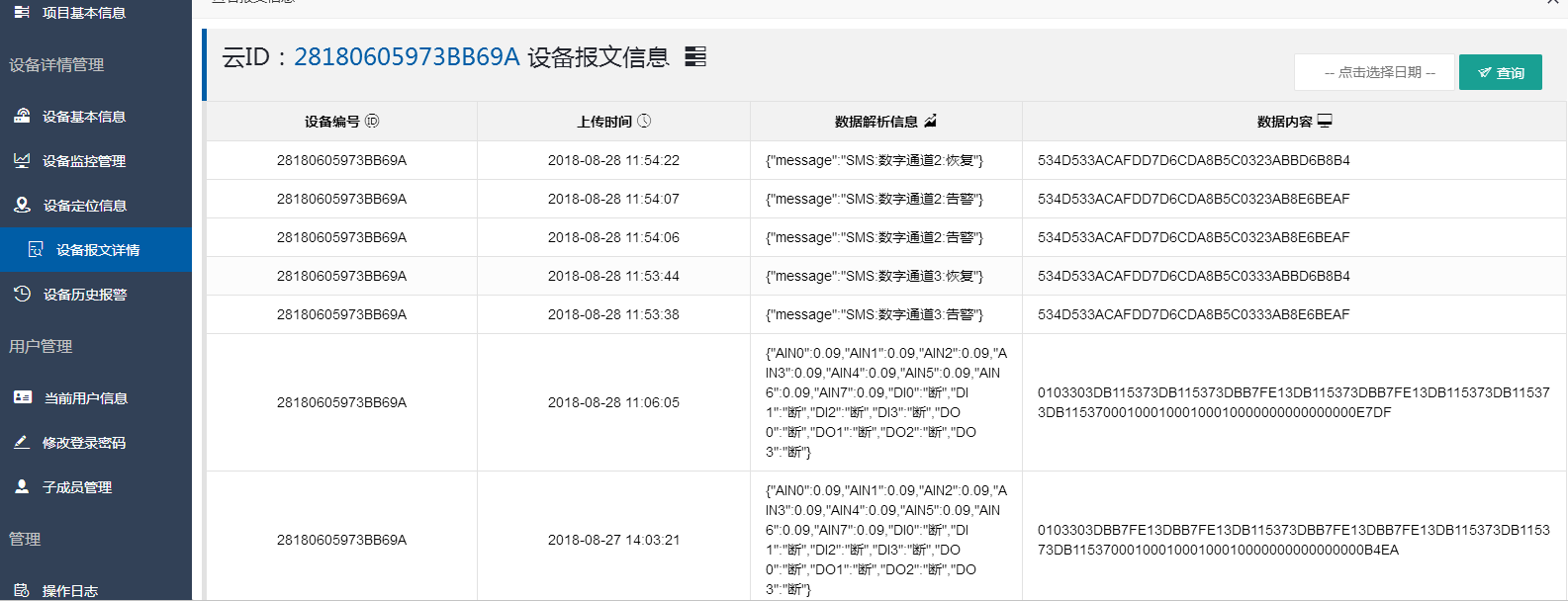Click the server icon beside 设备报文信息 title
This screenshot has height=601, width=1568.
point(695,56)
